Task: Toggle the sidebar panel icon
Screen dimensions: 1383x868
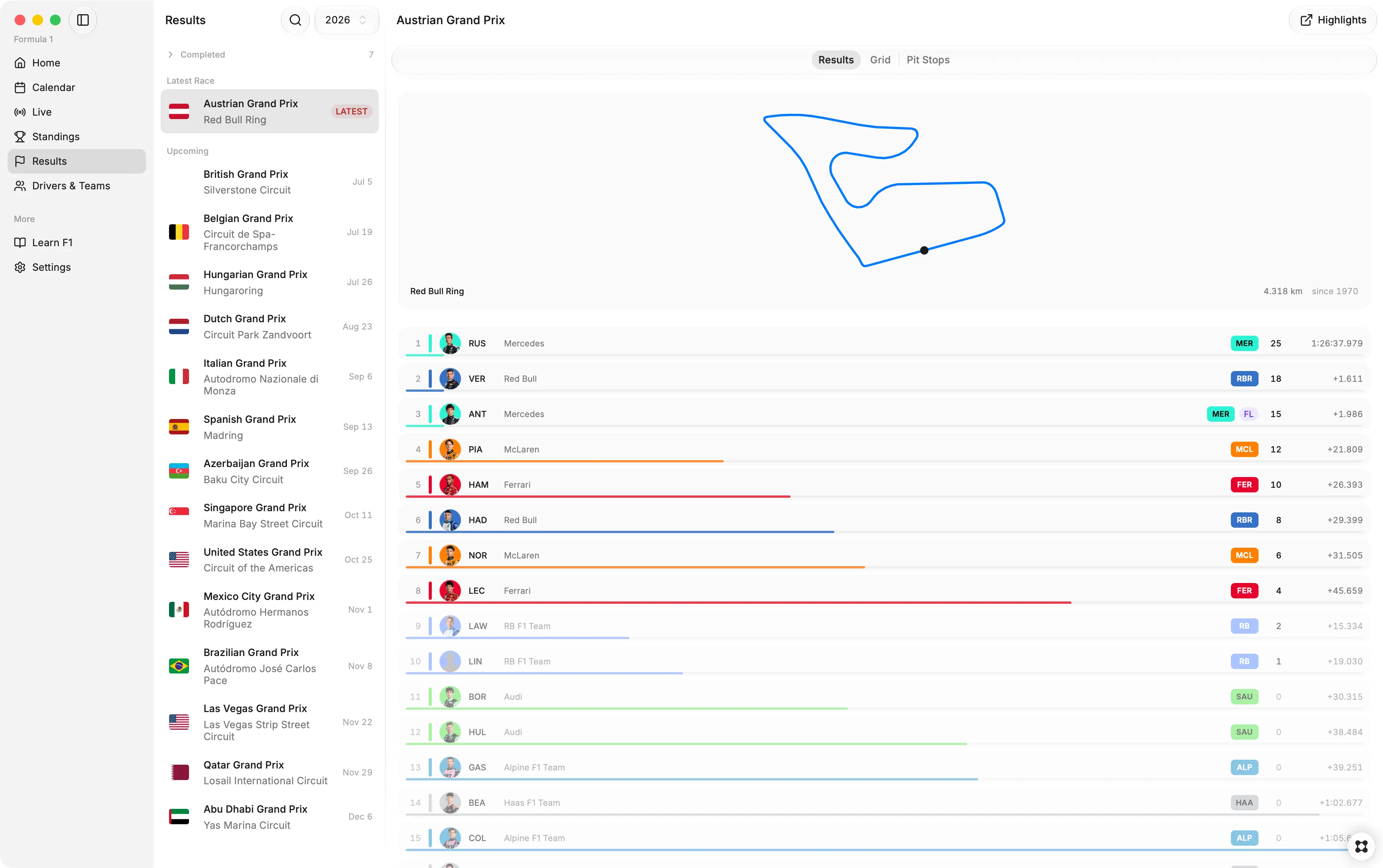Action: coord(83,20)
